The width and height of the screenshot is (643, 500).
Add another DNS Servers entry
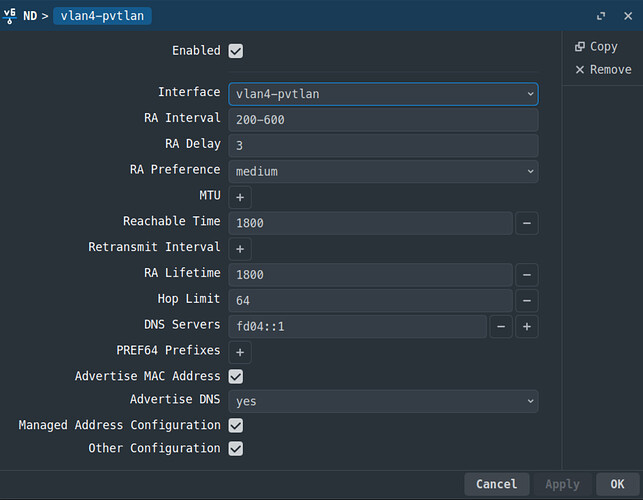click(x=527, y=326)
